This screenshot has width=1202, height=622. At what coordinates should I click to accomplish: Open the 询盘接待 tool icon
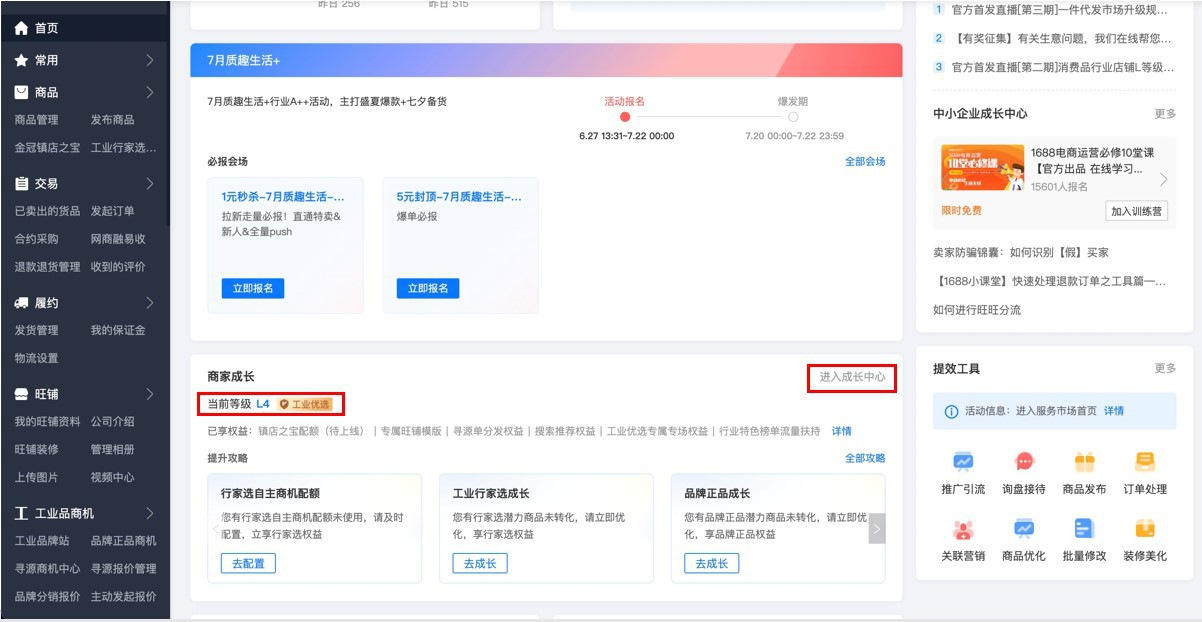tap(1024, 462)
